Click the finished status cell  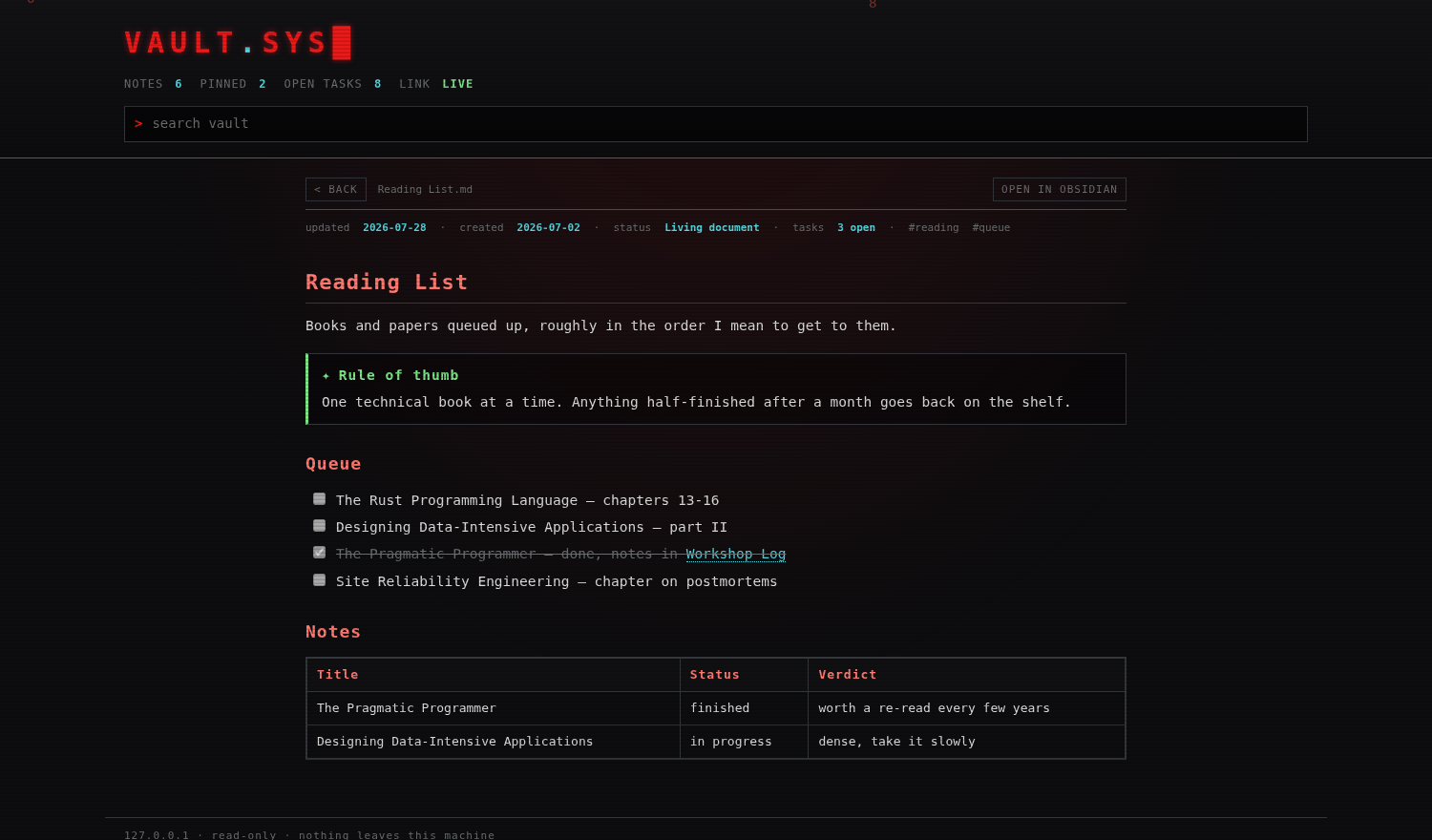(744, 708)
